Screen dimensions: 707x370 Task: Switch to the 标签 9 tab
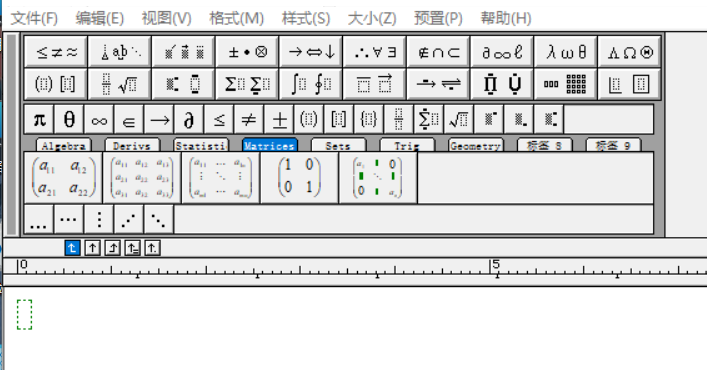[613, 145]
